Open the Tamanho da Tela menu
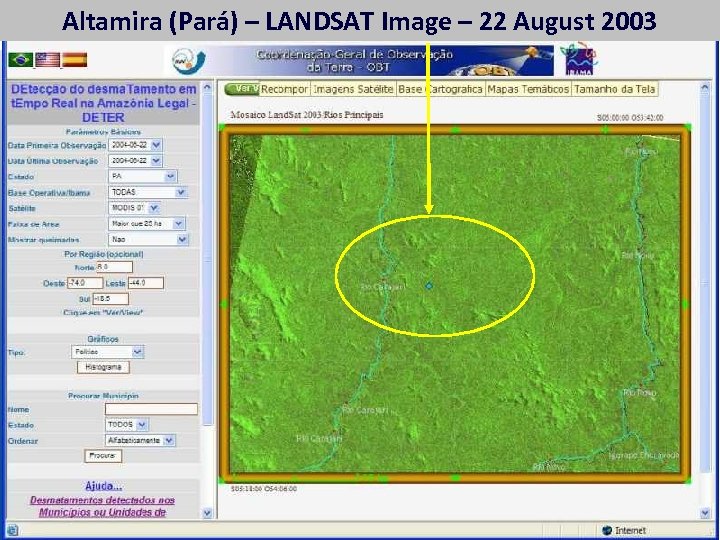This screenshot has height=540, width=720. click(x=614, y=89)
